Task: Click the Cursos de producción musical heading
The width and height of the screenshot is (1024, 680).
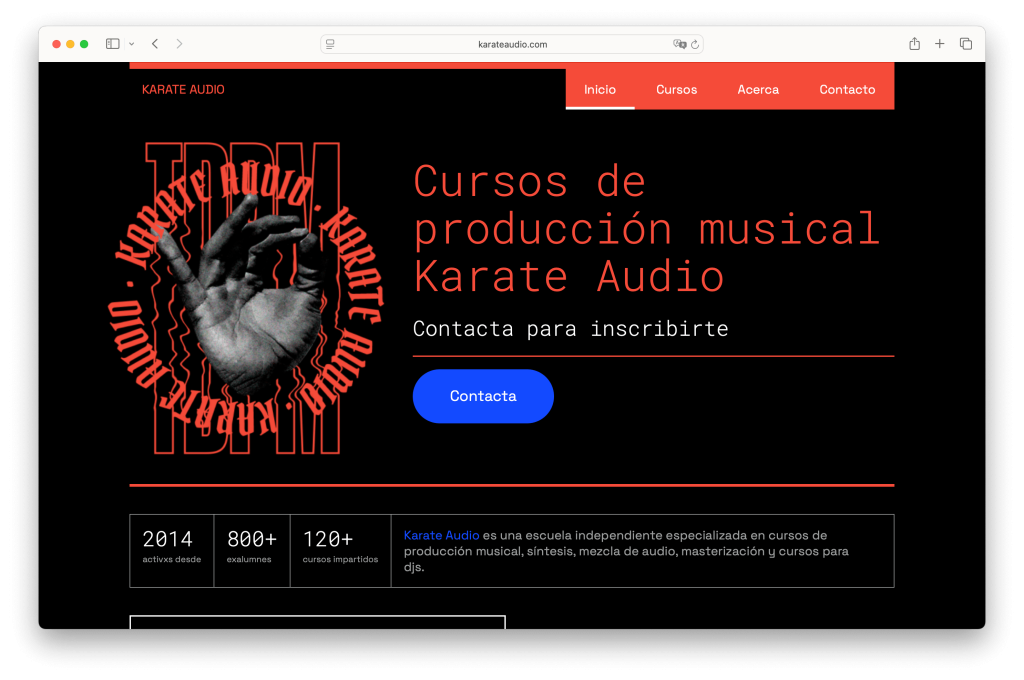Action: (646, 229)
